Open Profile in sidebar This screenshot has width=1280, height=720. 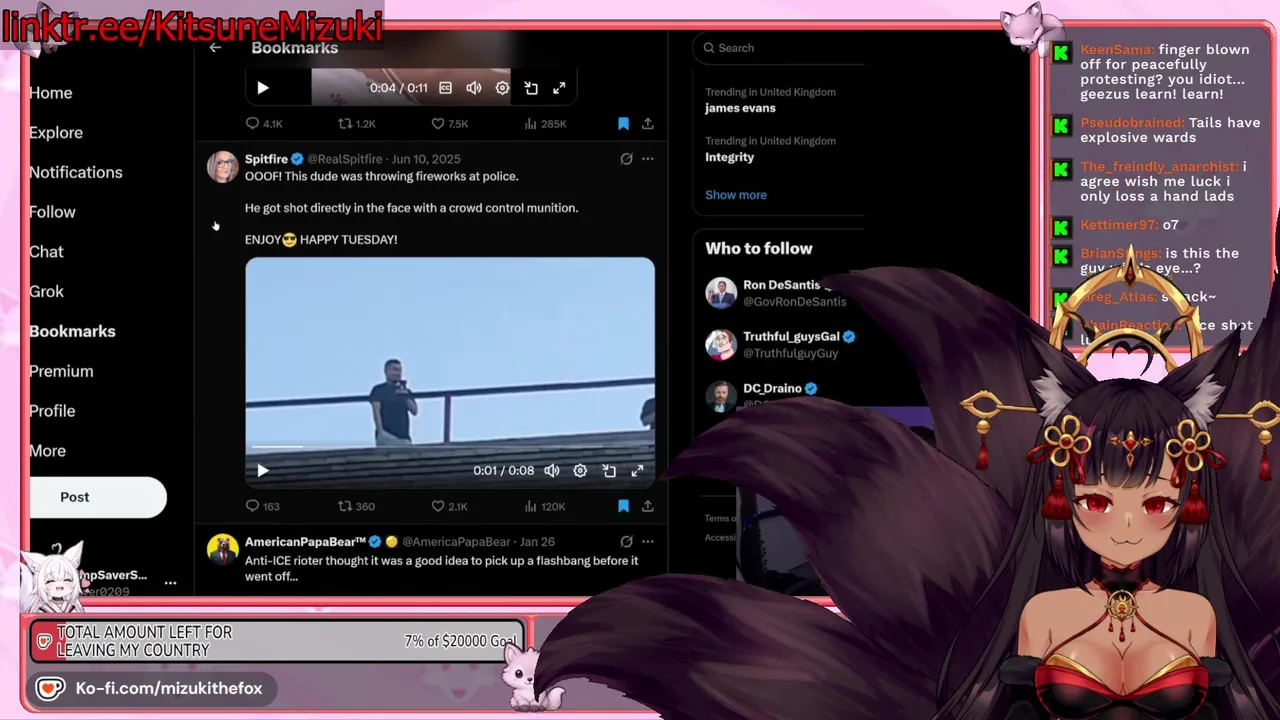coord(52,411)
